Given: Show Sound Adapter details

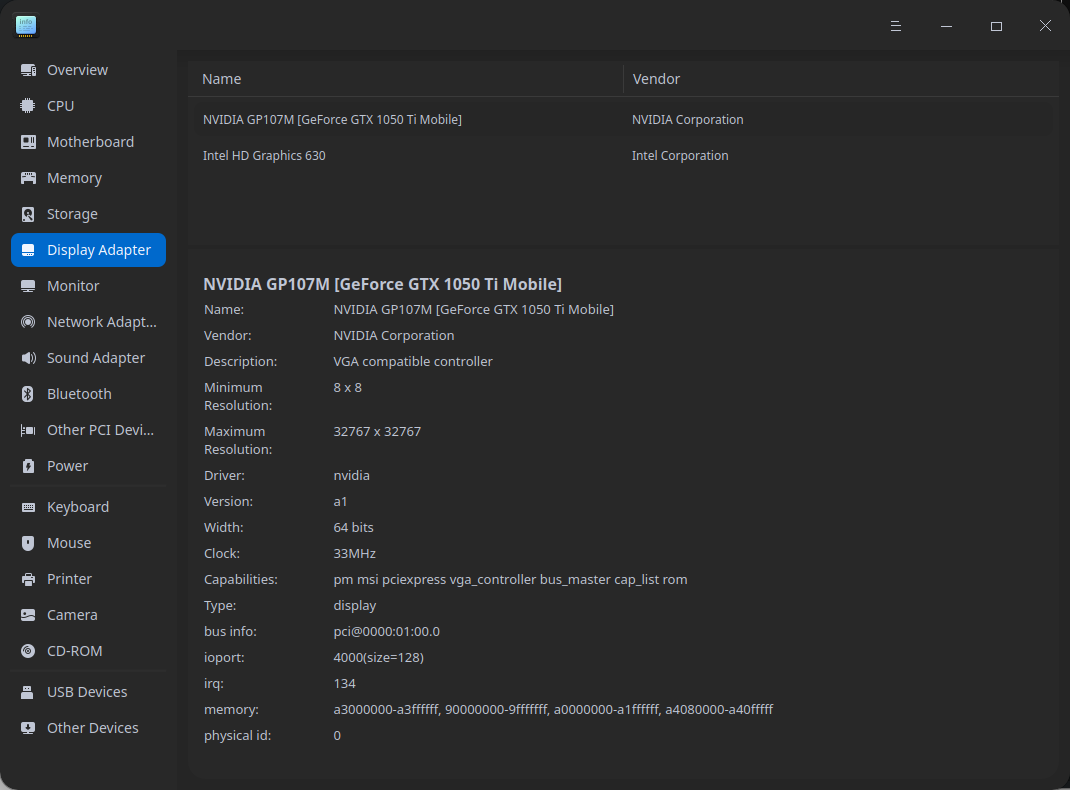Looking at the screenshot, I should [x=89, y=358].
